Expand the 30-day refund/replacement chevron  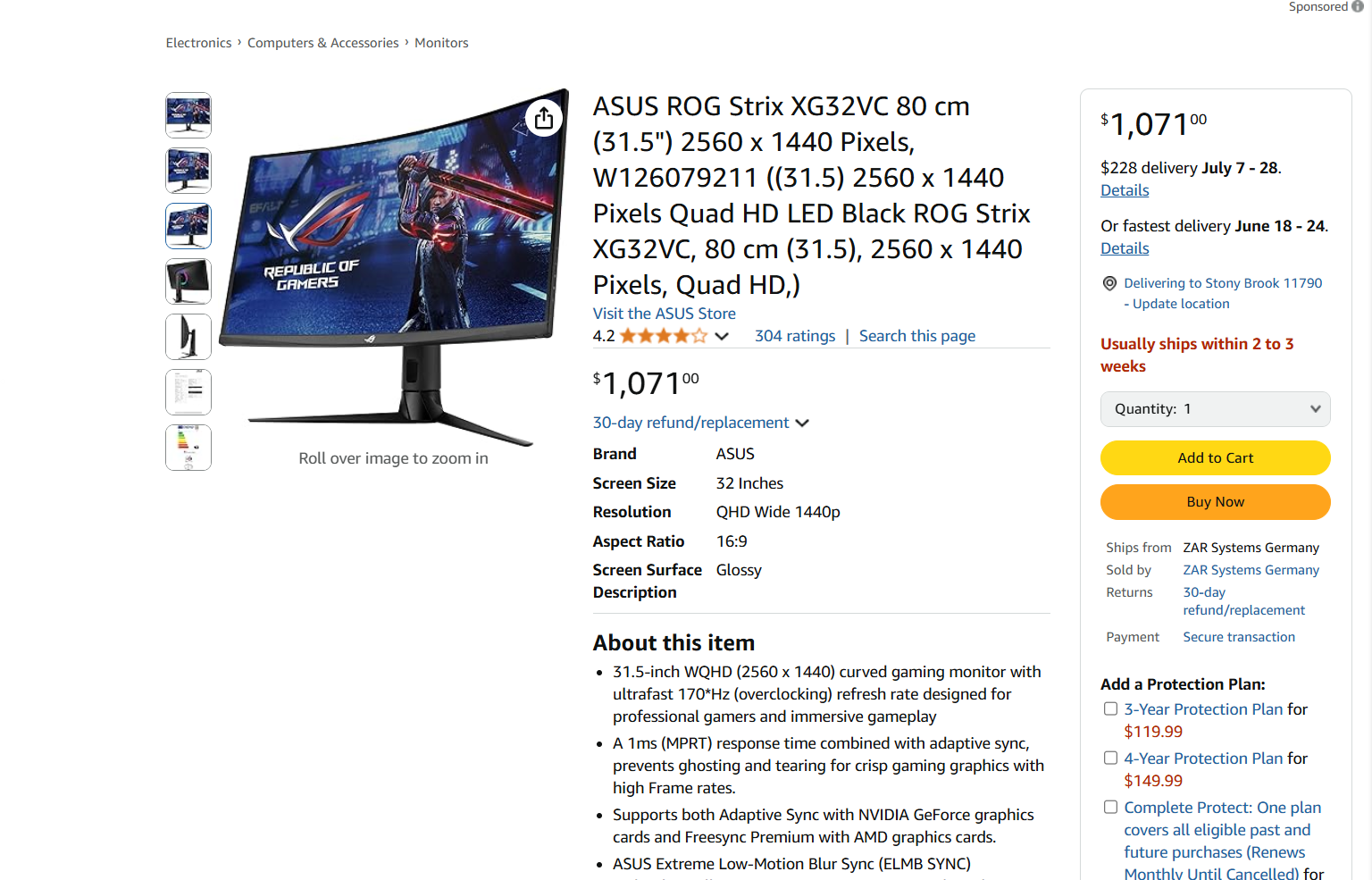[x=802, y=423]
